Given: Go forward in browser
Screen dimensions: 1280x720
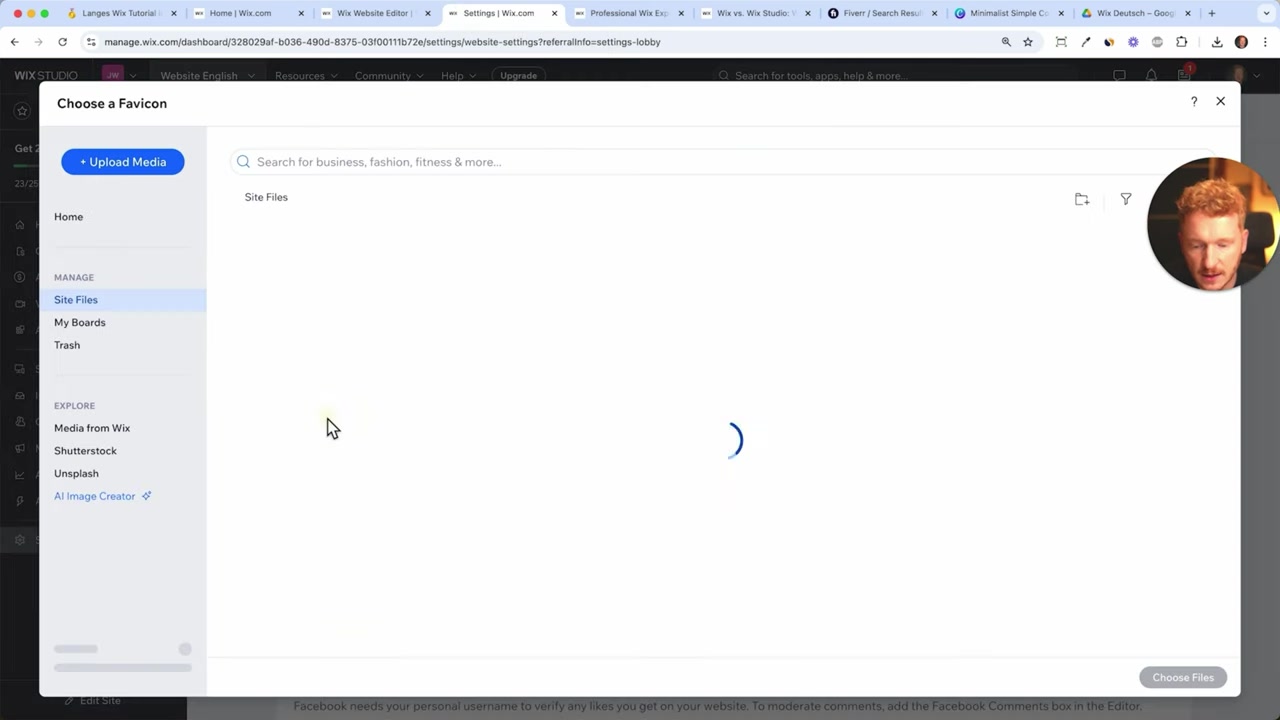Looking at the screenshot, I should tap(38, 42).
